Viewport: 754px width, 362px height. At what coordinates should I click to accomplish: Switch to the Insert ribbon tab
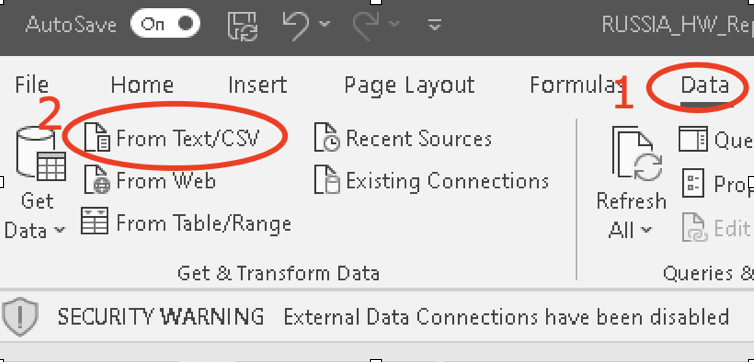(x=257, y=85)
